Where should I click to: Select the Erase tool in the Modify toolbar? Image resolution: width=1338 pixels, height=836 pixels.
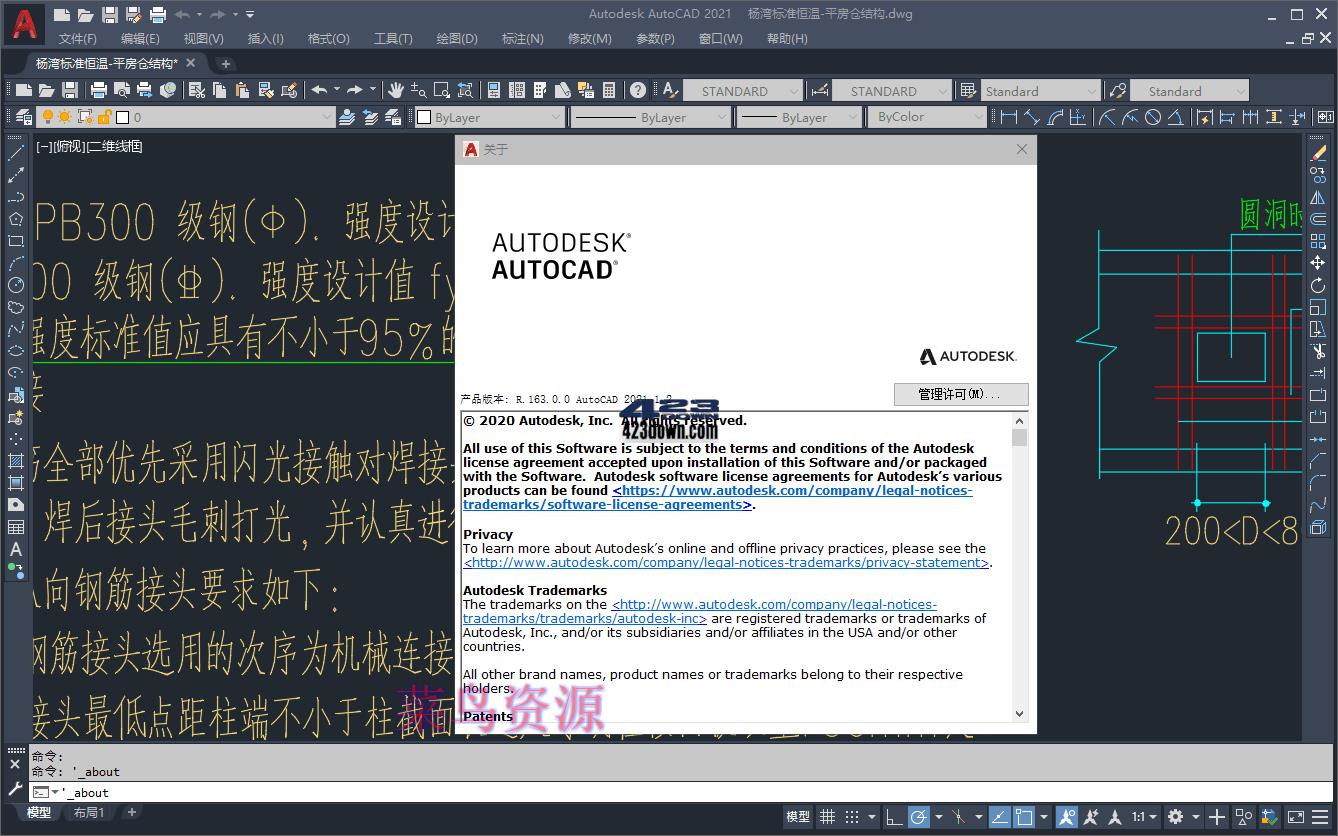coord(1318,152)
